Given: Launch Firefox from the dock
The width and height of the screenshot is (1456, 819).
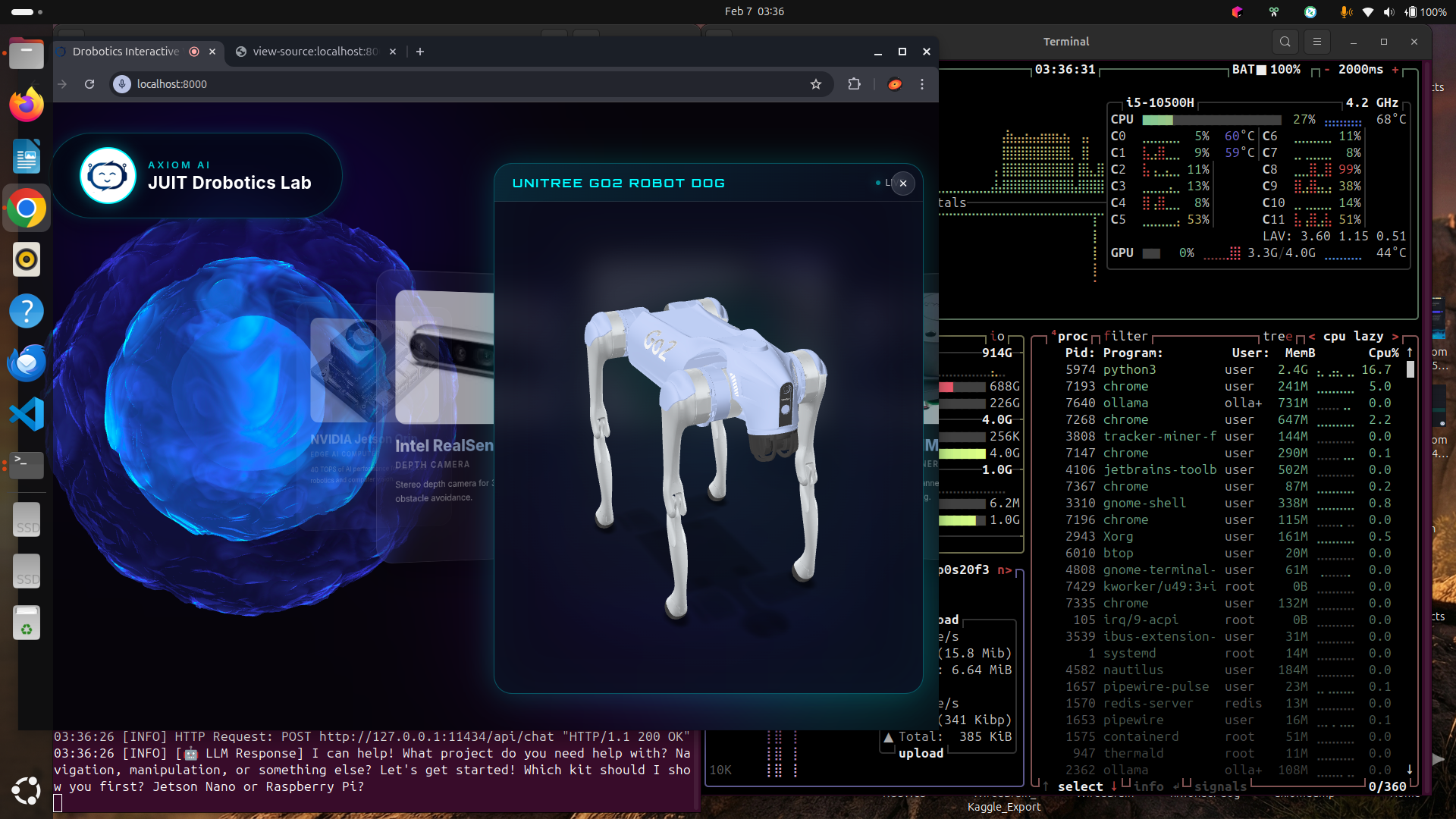Looking at the screenshot, I should click(27, 105).
